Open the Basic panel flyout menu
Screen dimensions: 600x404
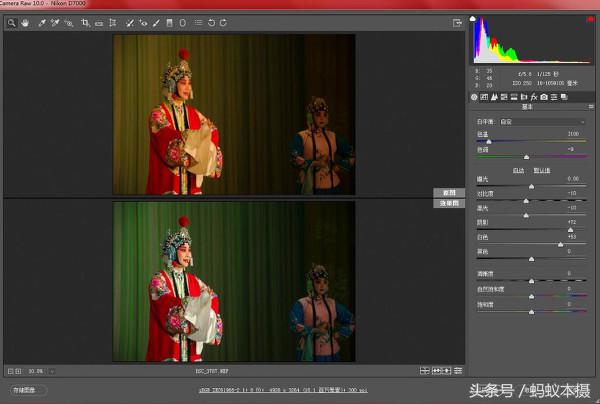click(x=591, y=107)
